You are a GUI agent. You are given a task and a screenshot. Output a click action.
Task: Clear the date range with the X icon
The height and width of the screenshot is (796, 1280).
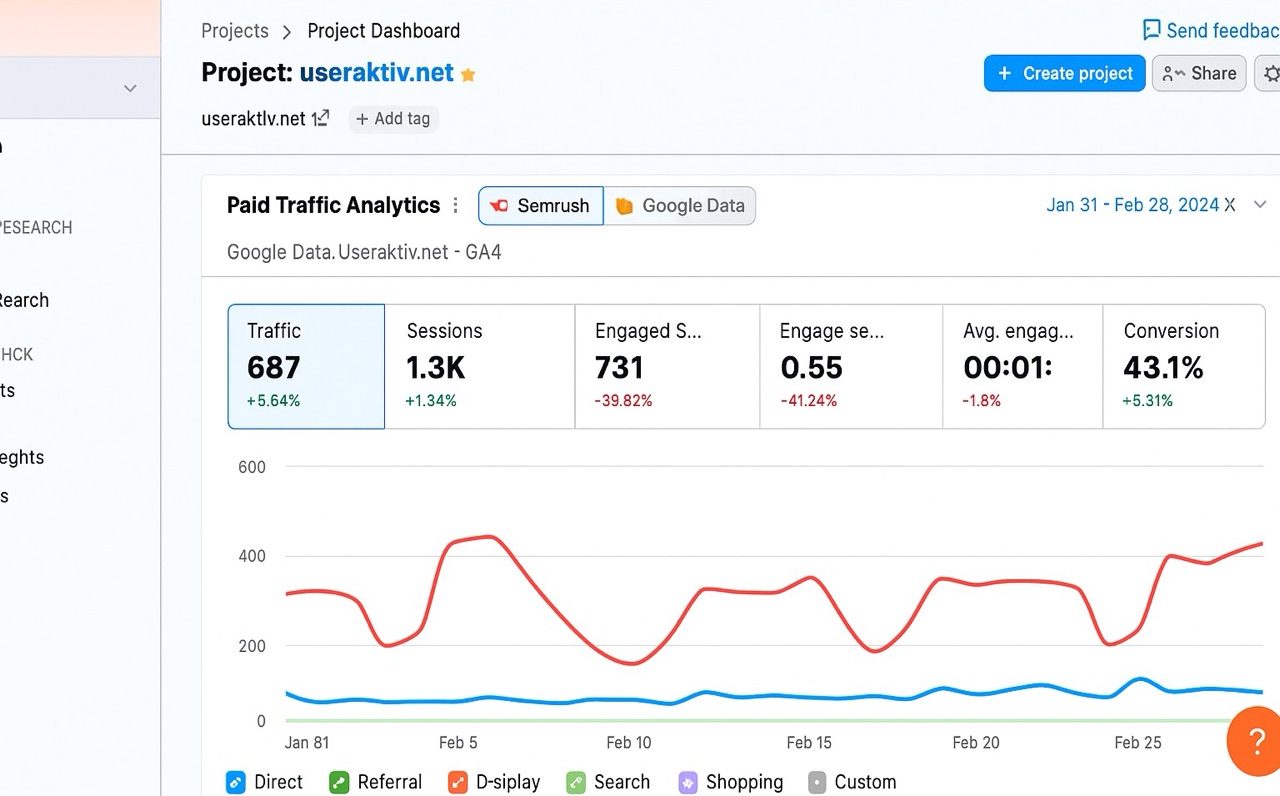(x=1230, y=205)
